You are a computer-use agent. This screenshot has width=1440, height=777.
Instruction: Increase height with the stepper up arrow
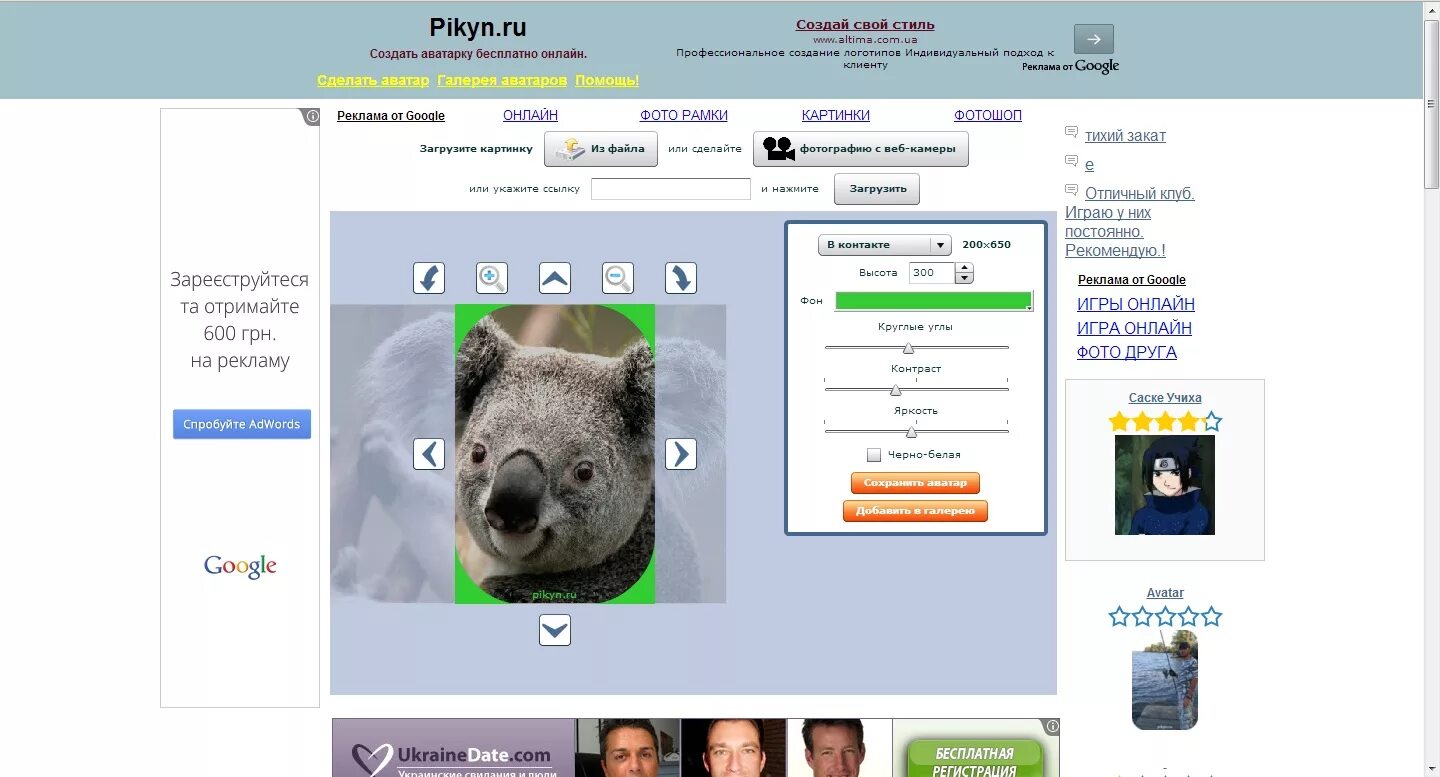tap(964, 268)
